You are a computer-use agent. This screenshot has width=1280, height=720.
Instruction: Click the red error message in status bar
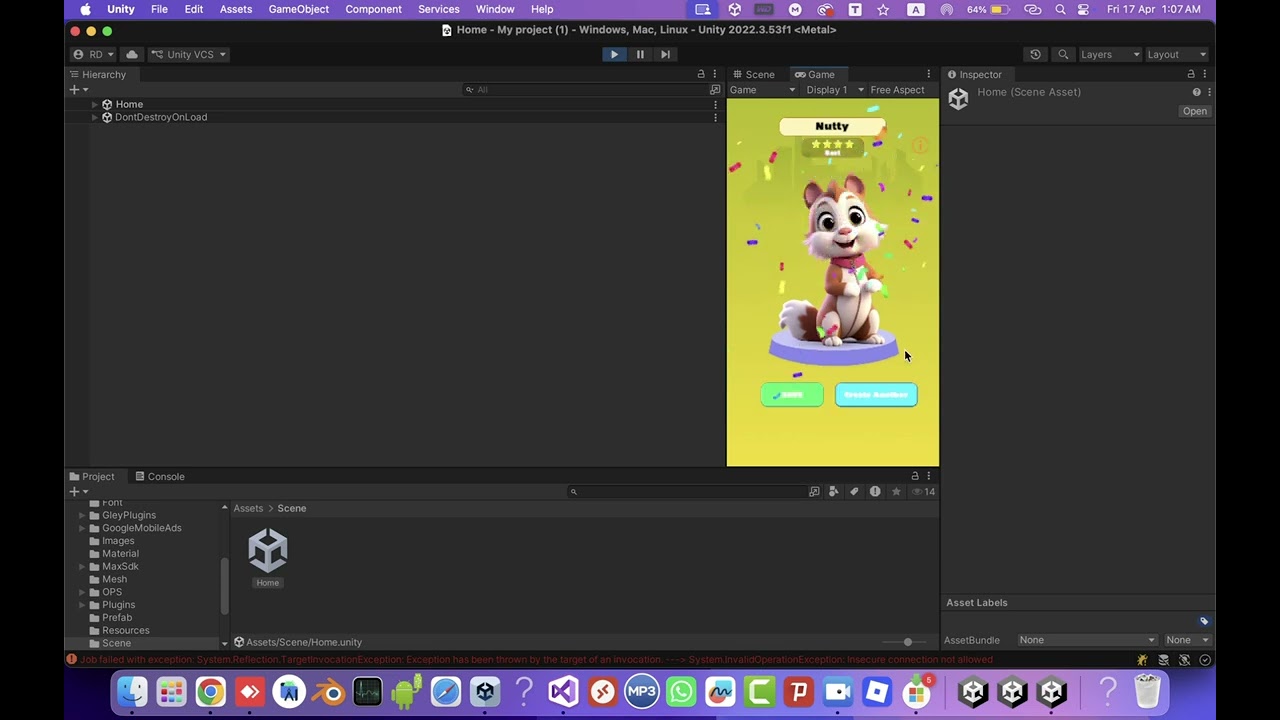pyautogui.click(x=536, y=660)
